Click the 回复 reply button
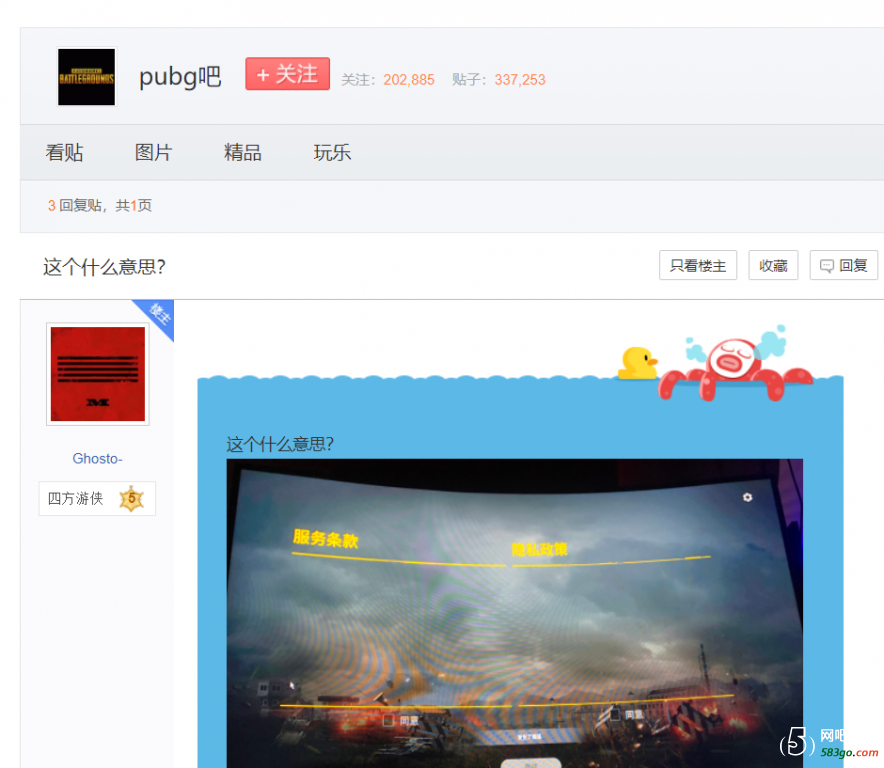 (843, 265)
